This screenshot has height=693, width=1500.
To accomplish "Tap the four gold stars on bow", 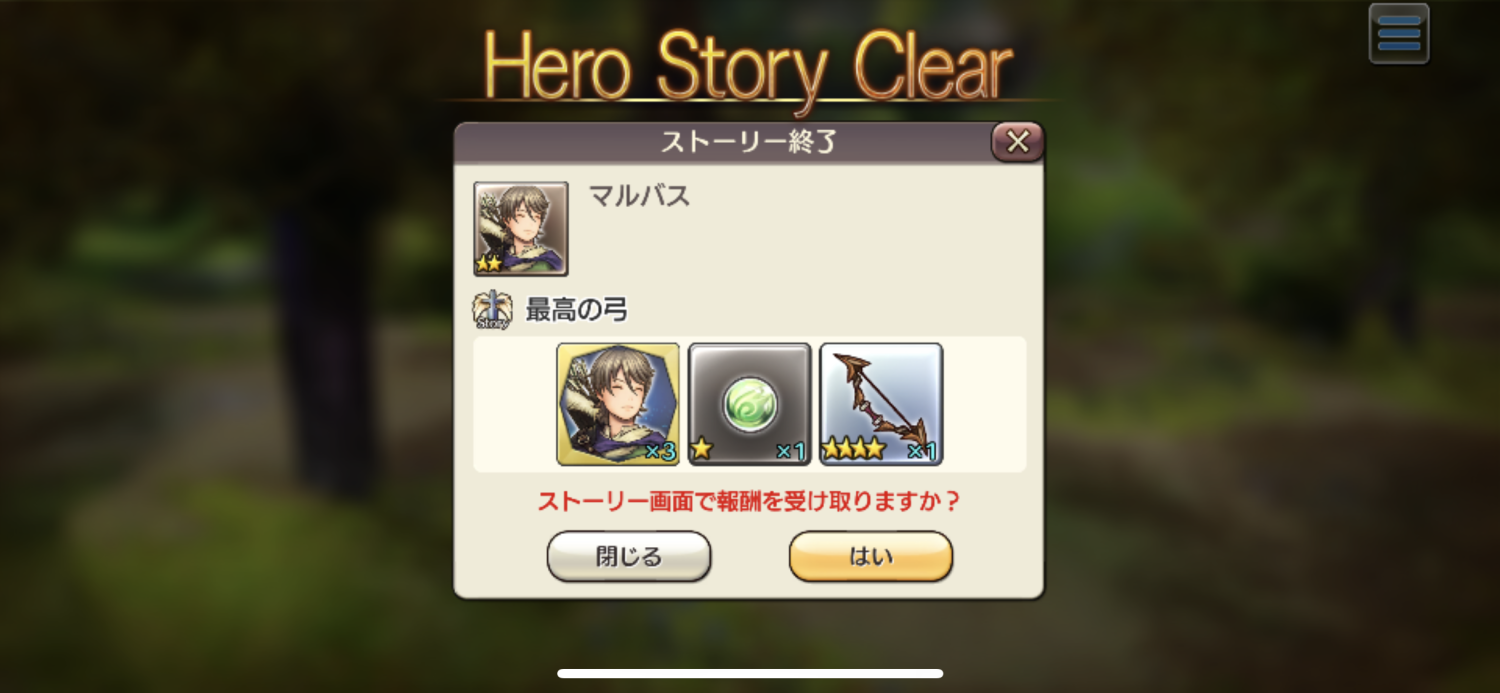I will 854,450.
